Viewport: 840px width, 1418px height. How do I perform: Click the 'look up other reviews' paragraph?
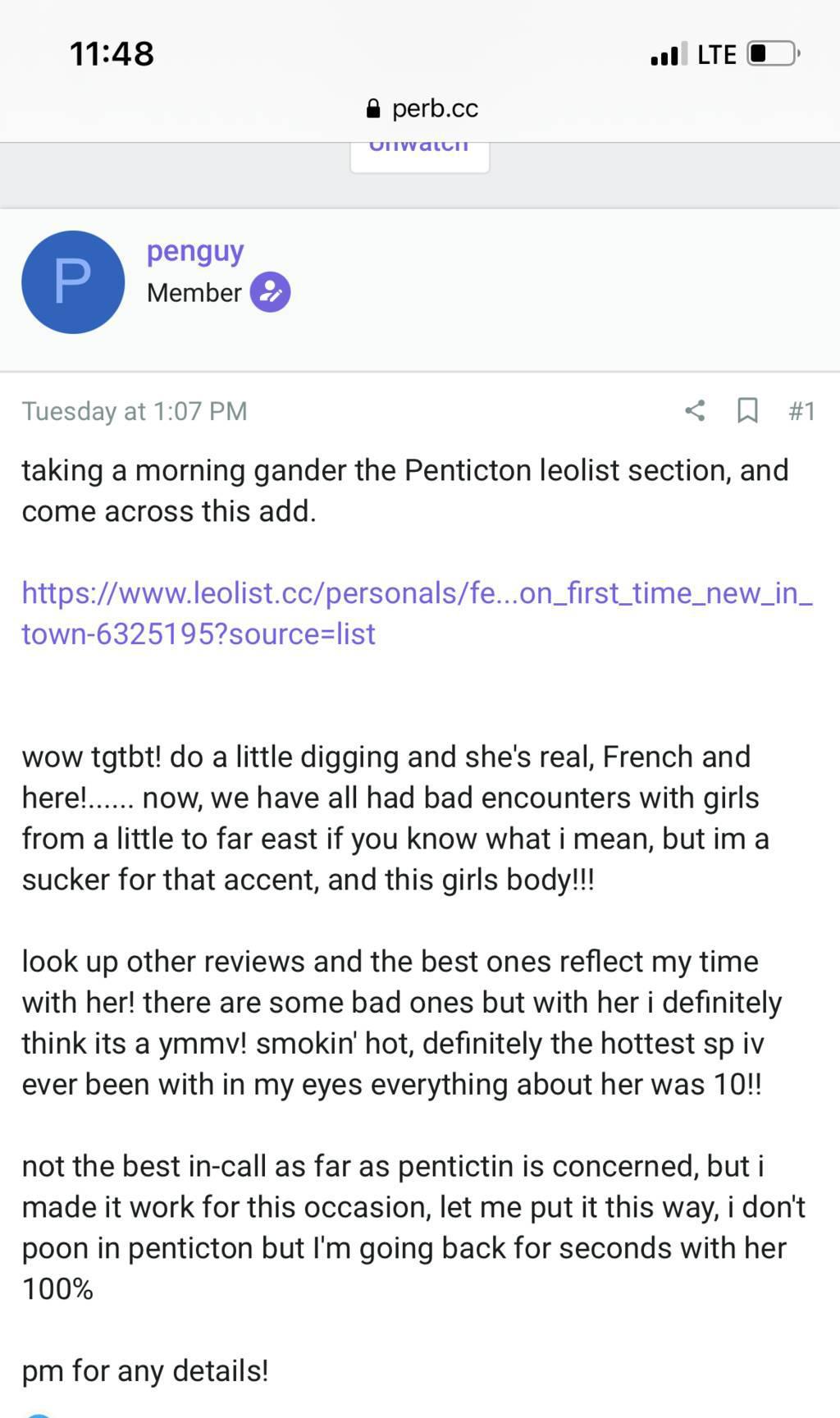402,1022
